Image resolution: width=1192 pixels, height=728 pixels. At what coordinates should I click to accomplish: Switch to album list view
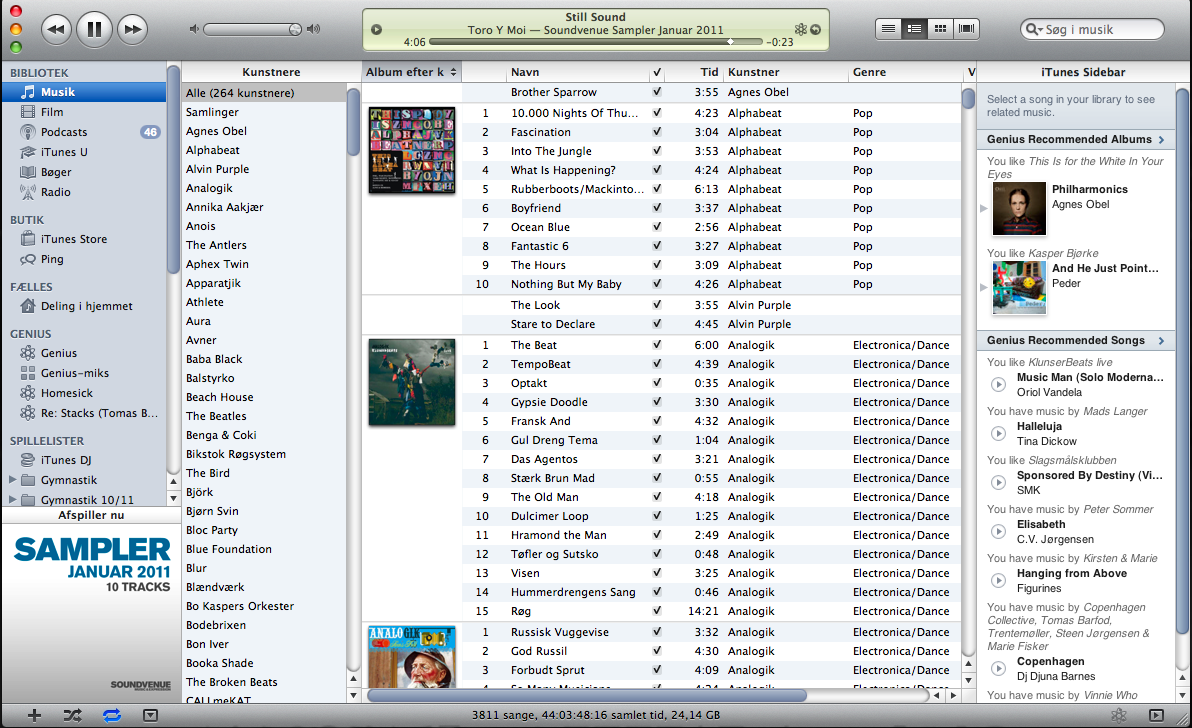(x=915, y=29)
